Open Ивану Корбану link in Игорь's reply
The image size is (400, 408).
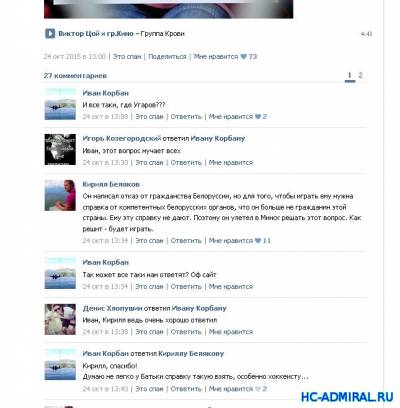(218, 138)
